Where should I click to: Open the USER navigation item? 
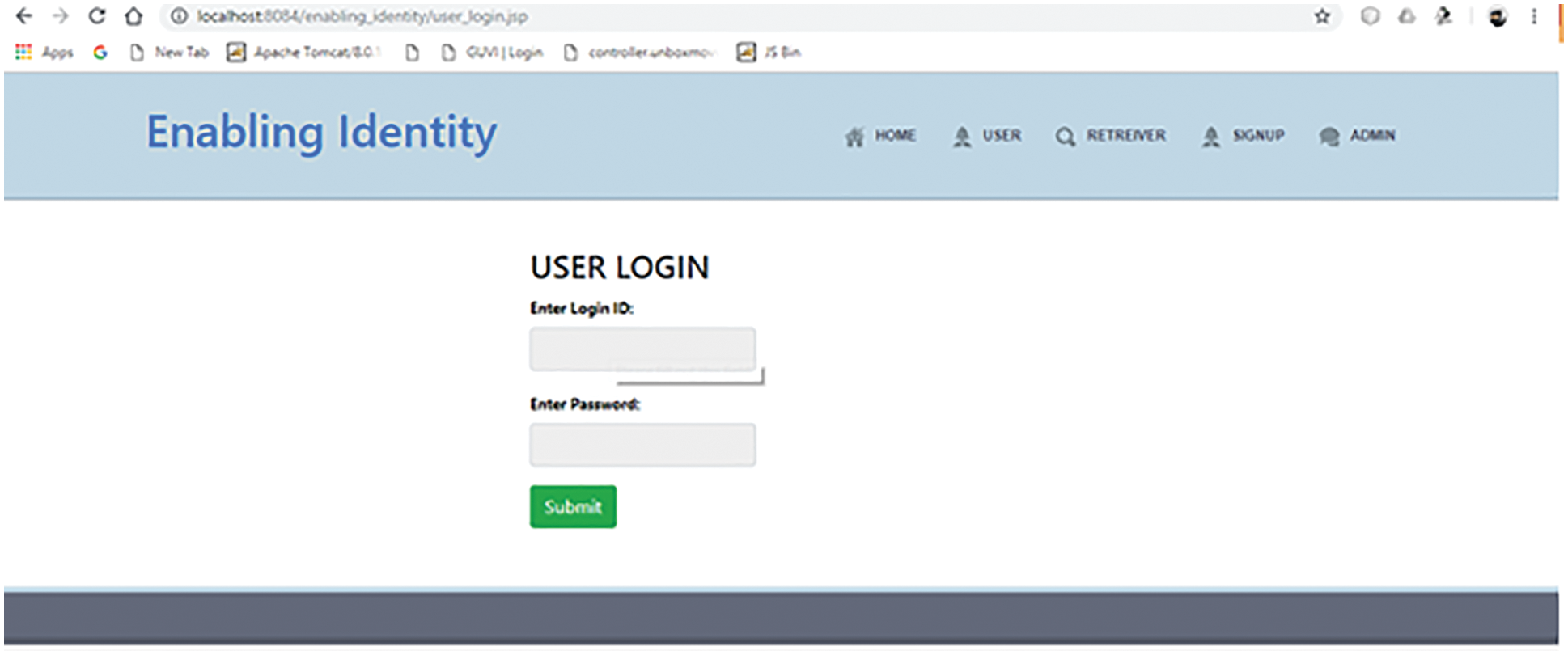988,136
